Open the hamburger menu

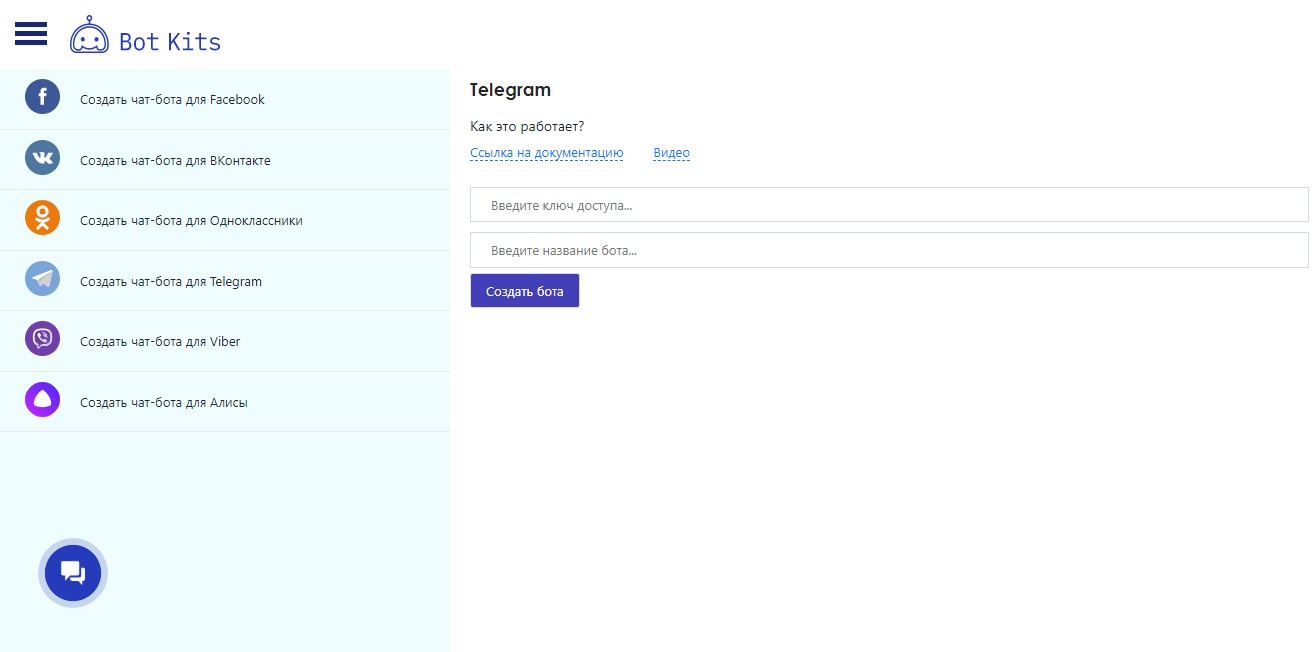tap(31, 33)
